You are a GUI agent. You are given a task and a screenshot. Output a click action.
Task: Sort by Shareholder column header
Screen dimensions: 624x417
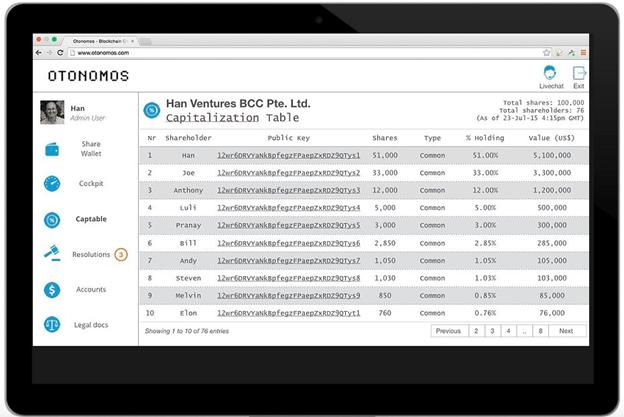coord(188,138)
